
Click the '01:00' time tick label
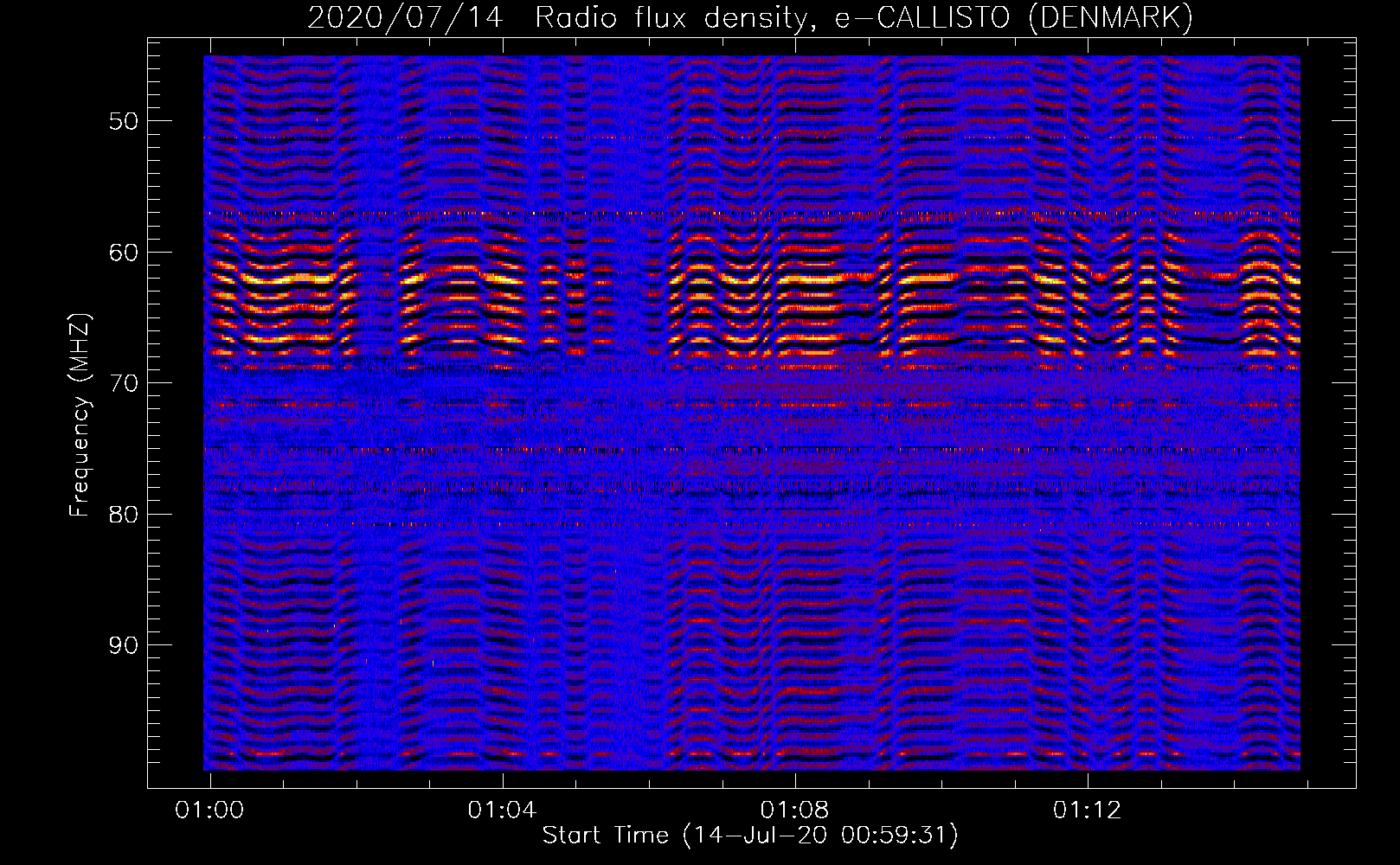(x=209, y=811)
